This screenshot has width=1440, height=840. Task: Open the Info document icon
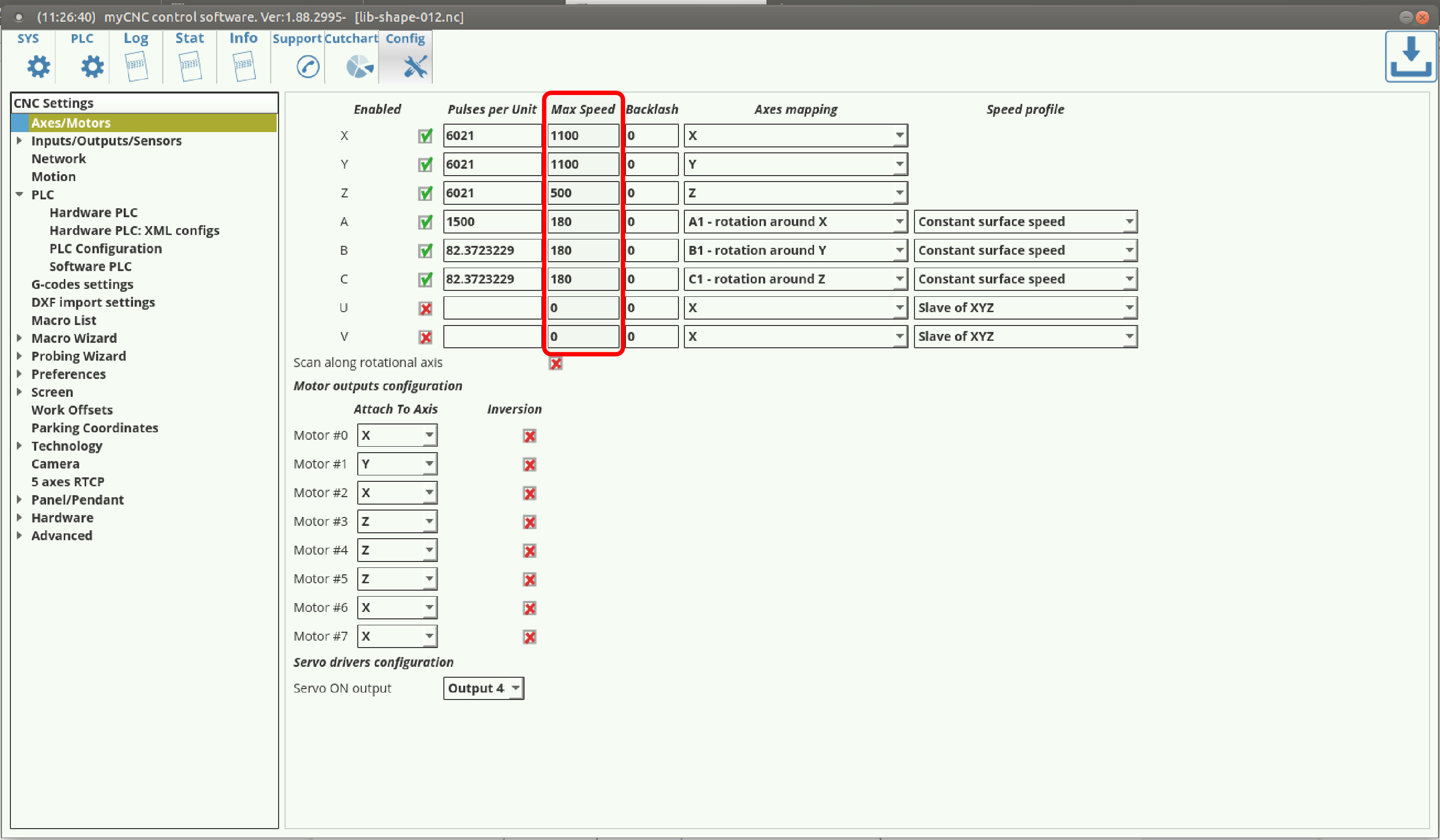pyautogui.click(x=243, y=66)
